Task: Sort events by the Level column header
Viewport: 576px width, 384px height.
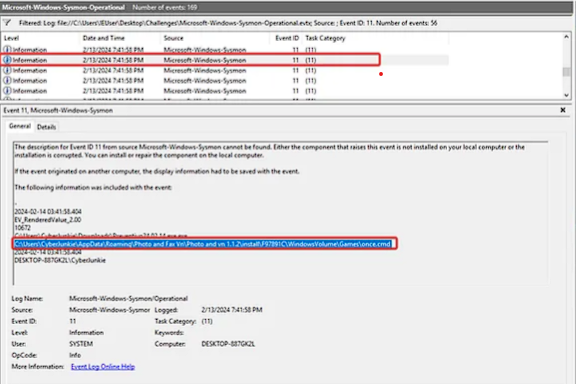Action: pyautogui.click(x=11, y=38)
